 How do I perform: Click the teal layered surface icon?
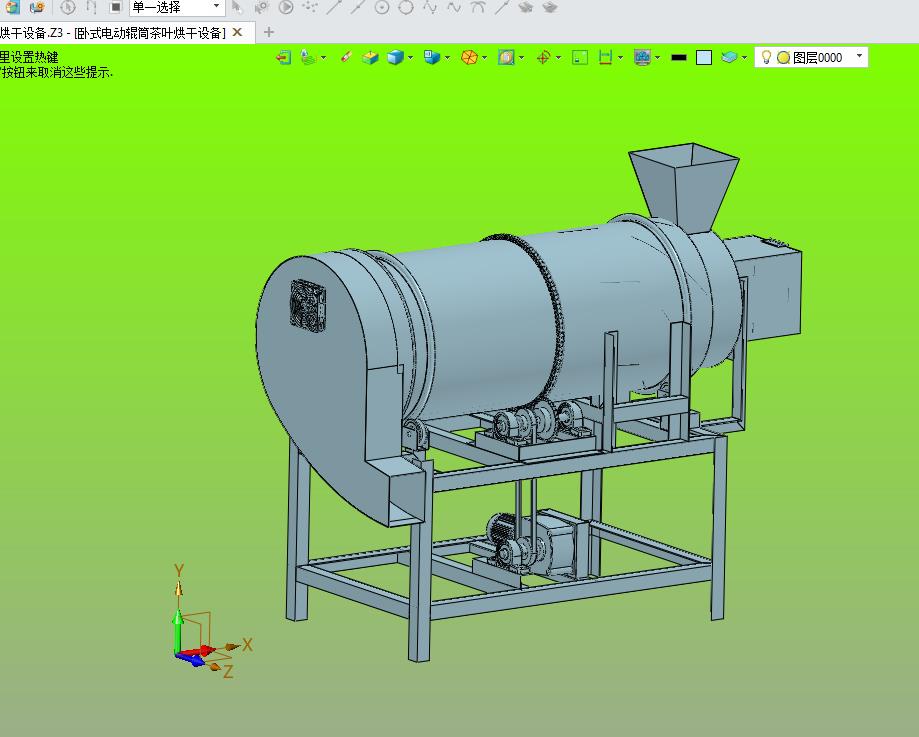tap(729, 57)
